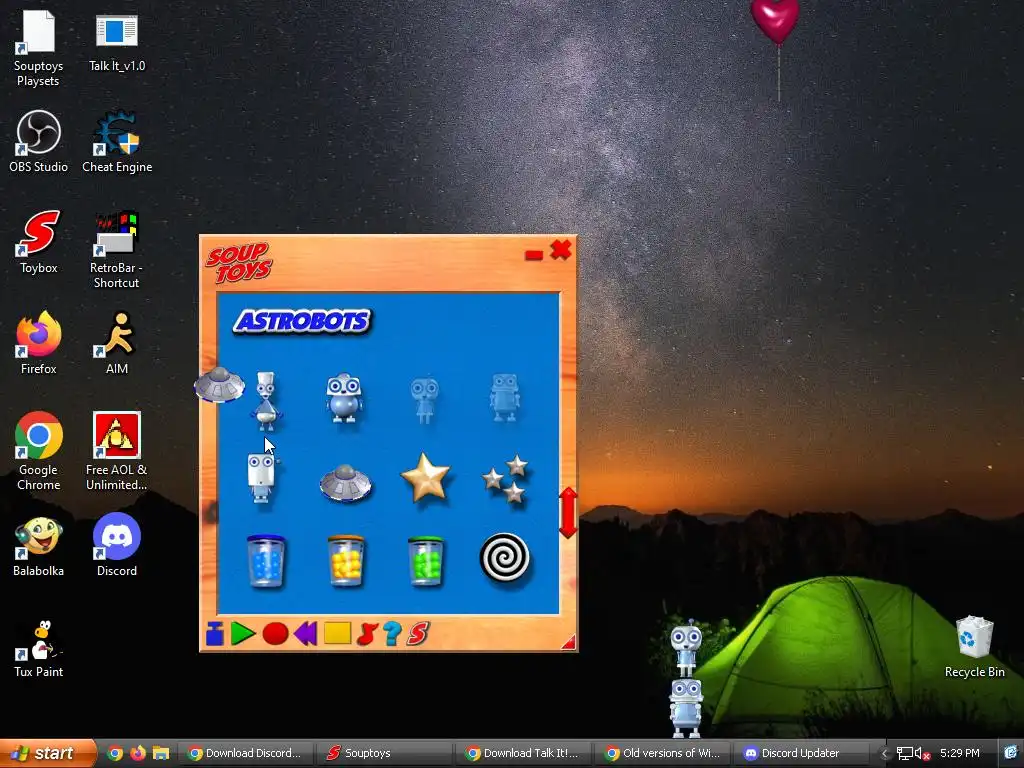The height and width of the screenshot is (768, 1024).
Task: Open Balabolka desktop shortcut
Action: 39,546
